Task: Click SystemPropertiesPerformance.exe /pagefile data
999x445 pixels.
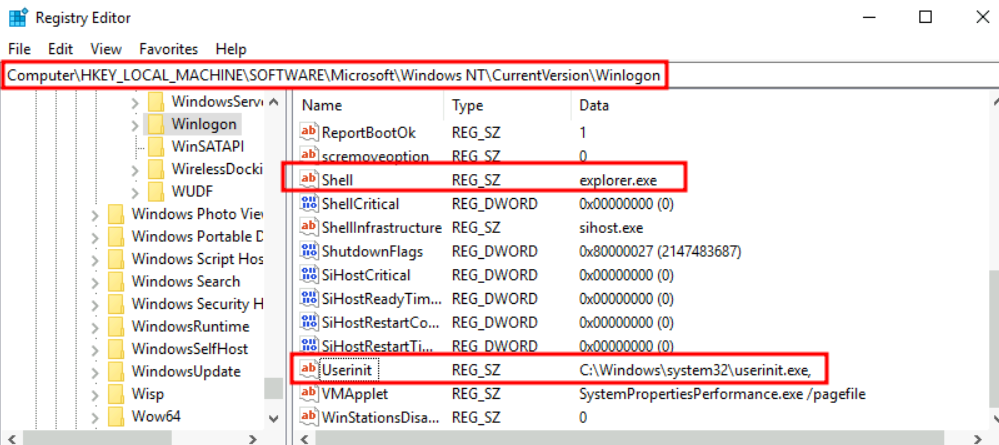Action: [x=722, y=394]
